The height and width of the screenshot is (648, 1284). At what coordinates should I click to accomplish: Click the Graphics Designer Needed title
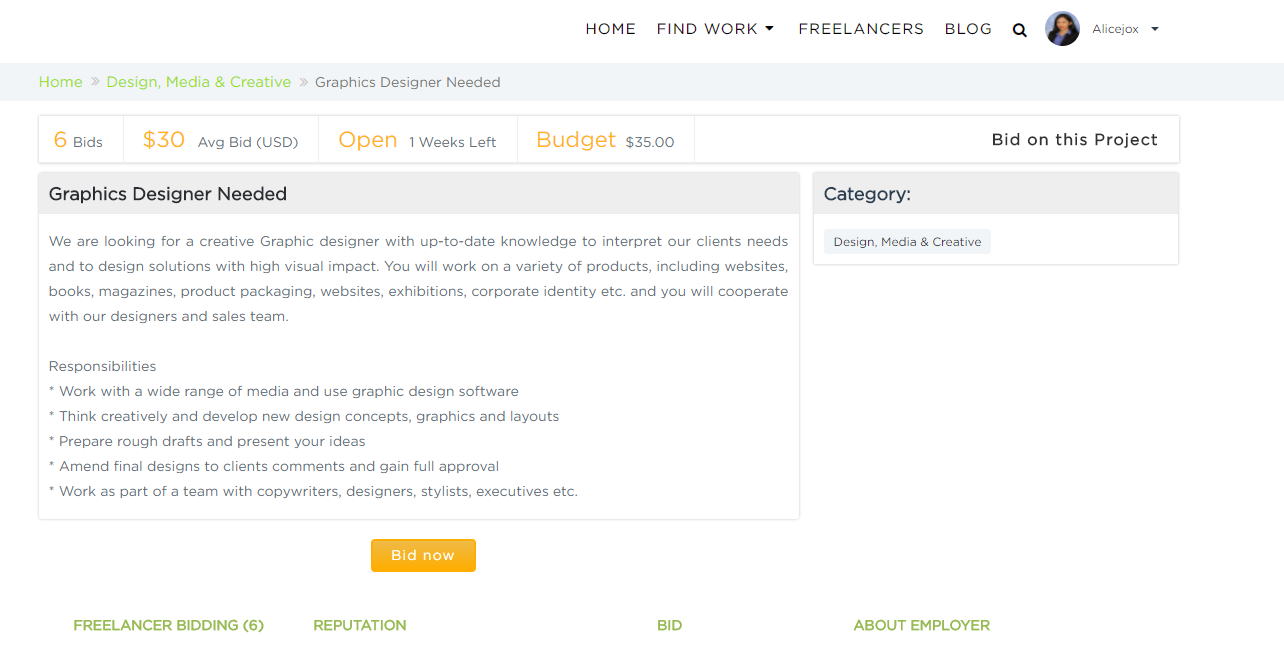click(168, 194)
